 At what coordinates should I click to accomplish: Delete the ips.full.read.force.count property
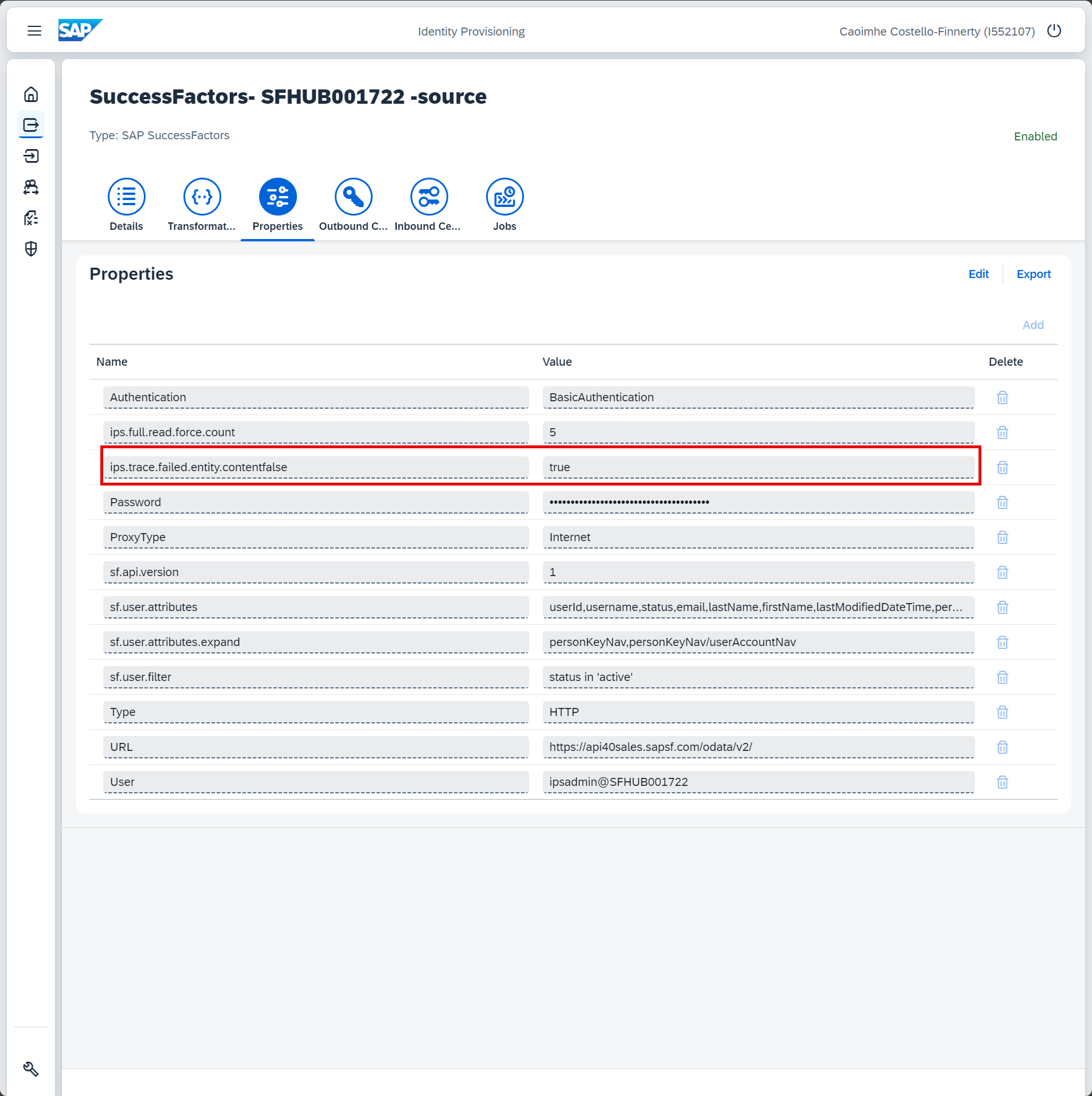[1002, 432]
